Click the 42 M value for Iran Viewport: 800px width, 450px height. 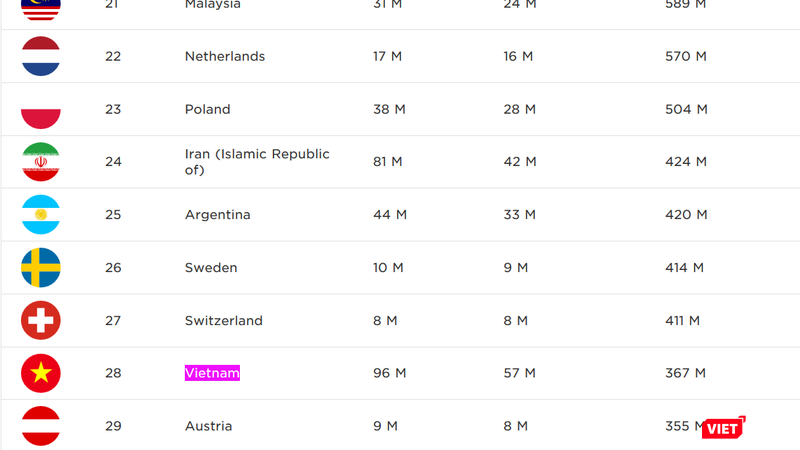520,162
